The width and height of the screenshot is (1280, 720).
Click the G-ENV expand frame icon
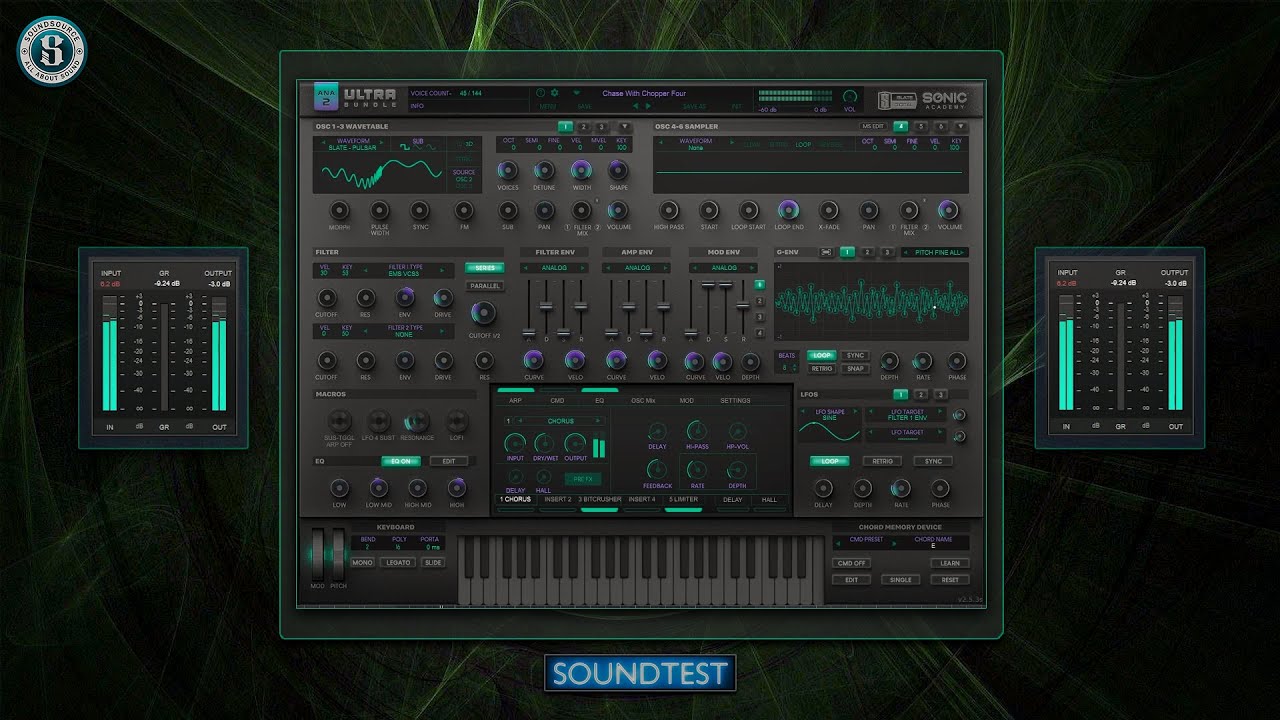click(826, 252)
